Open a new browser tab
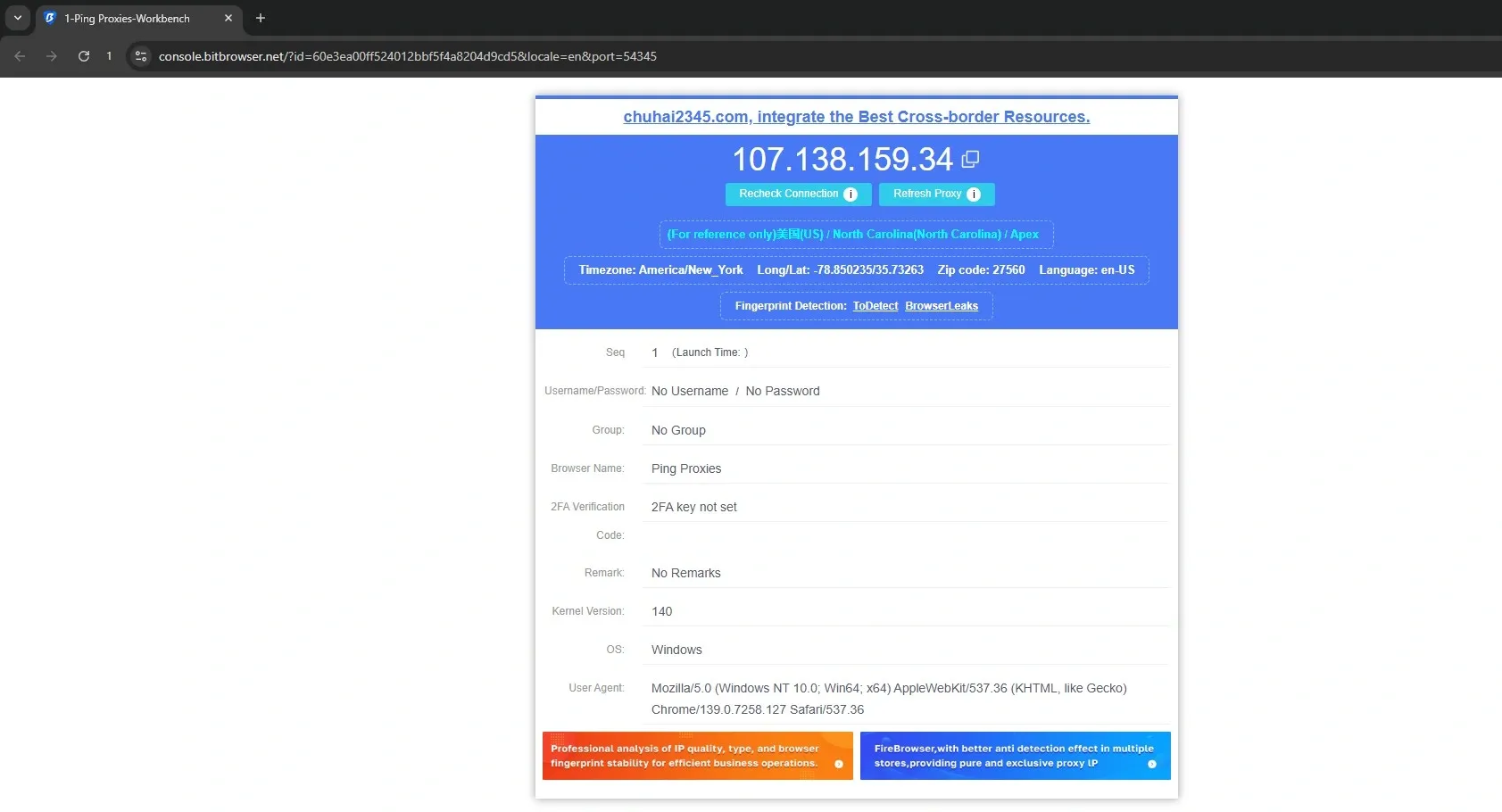The width and height of the screenshot is (1502, 812). pos(260,18)
